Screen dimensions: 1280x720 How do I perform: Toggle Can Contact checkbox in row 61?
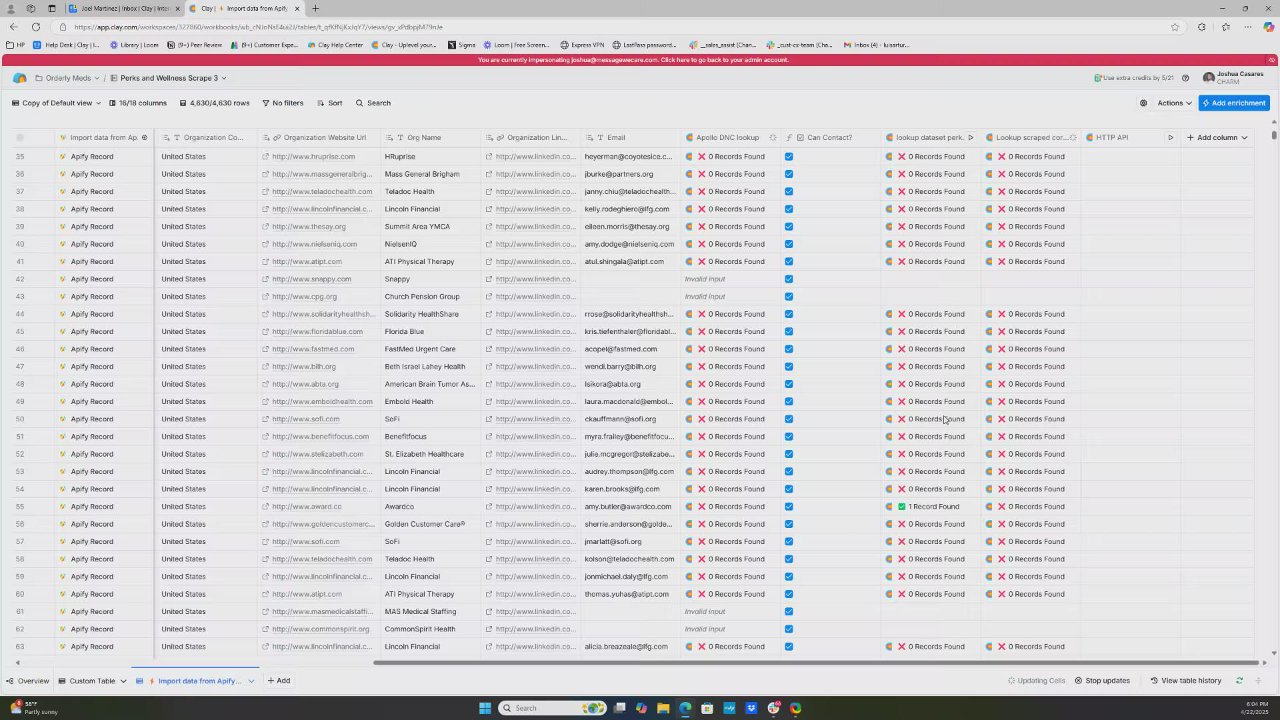(789, 612)
